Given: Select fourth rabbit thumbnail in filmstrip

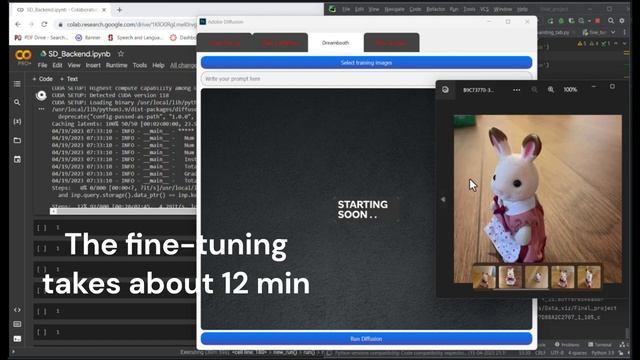Looking at the screenshot, I should pyautogui.click(x=562, y=277).
